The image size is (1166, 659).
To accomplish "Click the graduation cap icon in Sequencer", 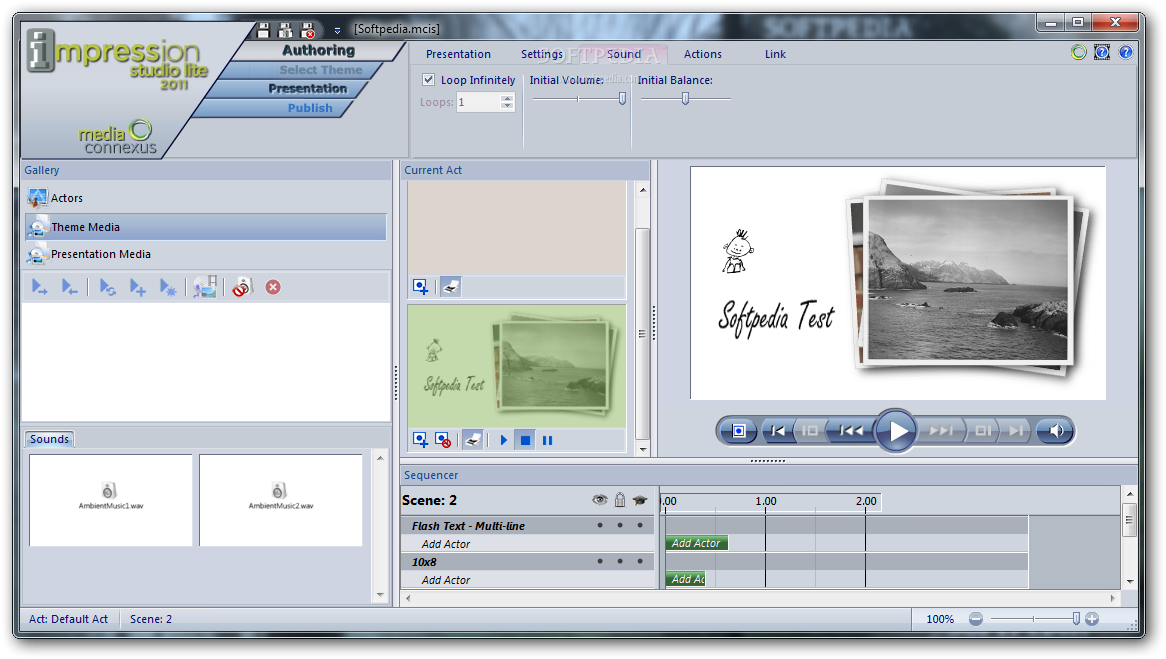I will [640, 501].
